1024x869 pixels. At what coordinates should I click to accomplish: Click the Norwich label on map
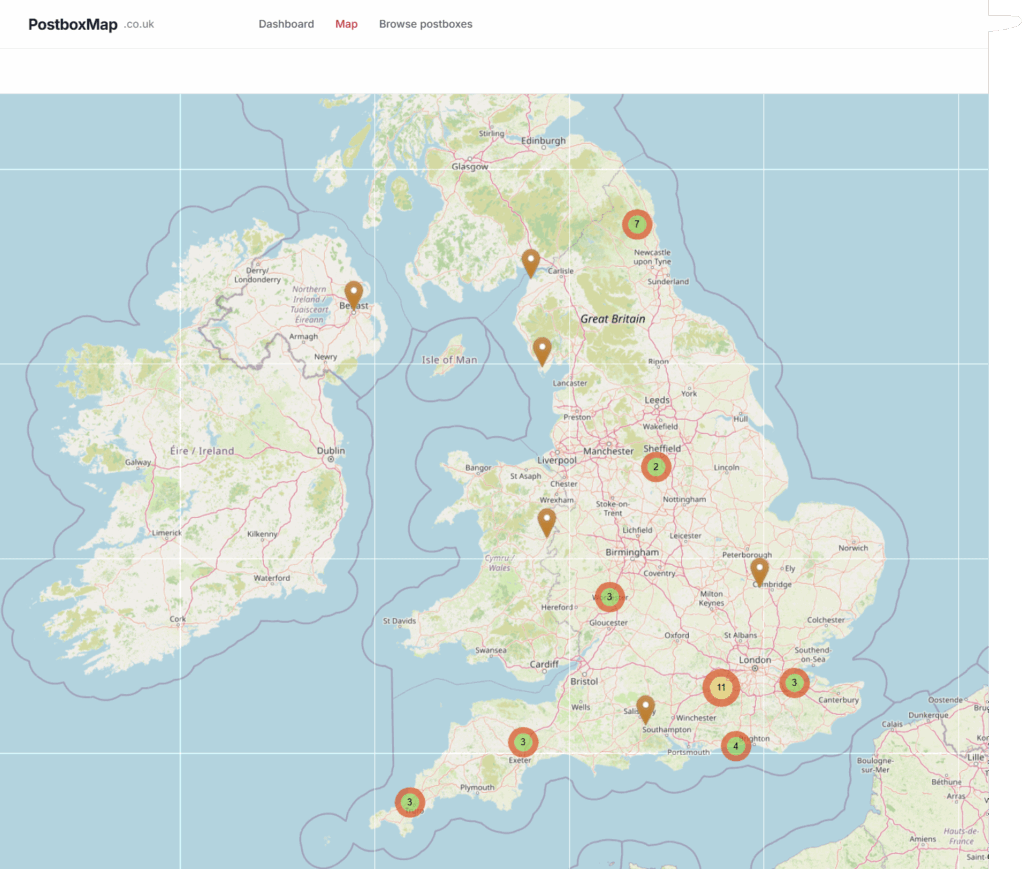click(853, 548)
